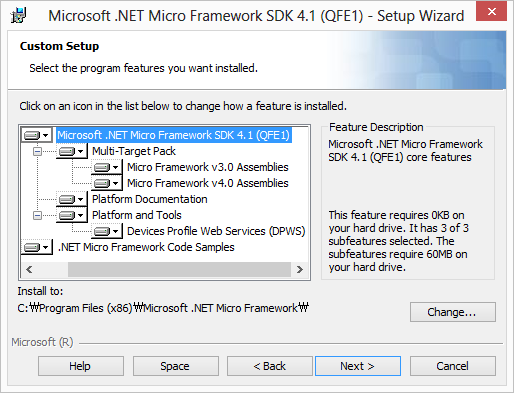Change the install location

click(x=453, y=312)
